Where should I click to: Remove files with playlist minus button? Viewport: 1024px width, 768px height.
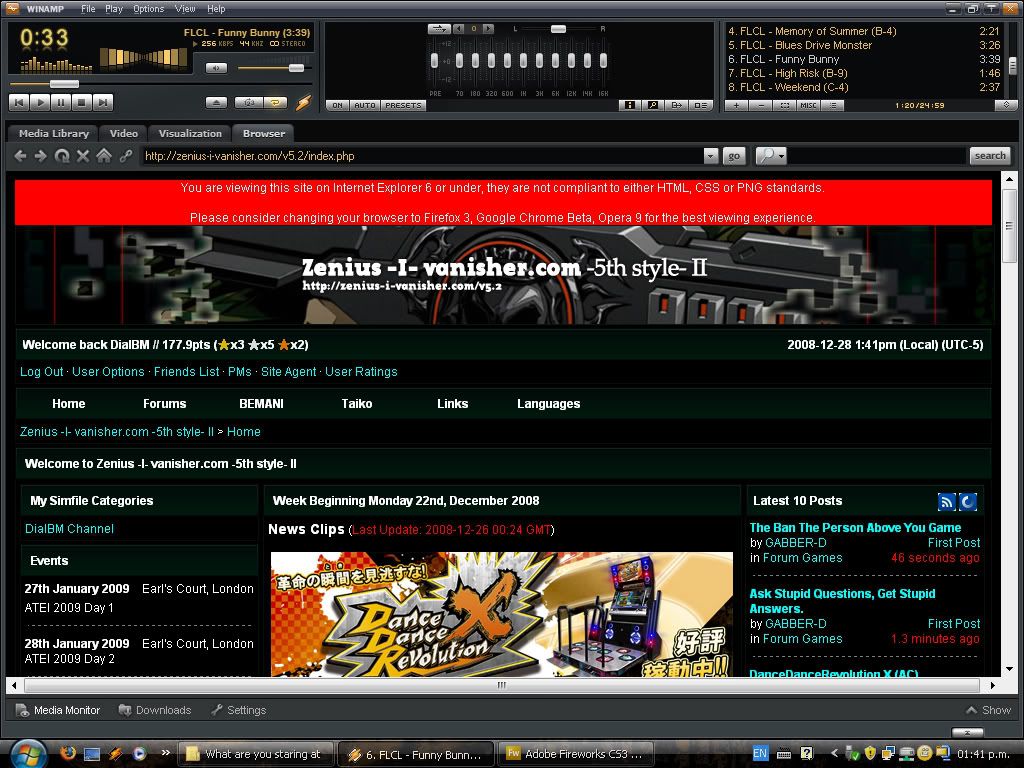[x=761, y=105]
